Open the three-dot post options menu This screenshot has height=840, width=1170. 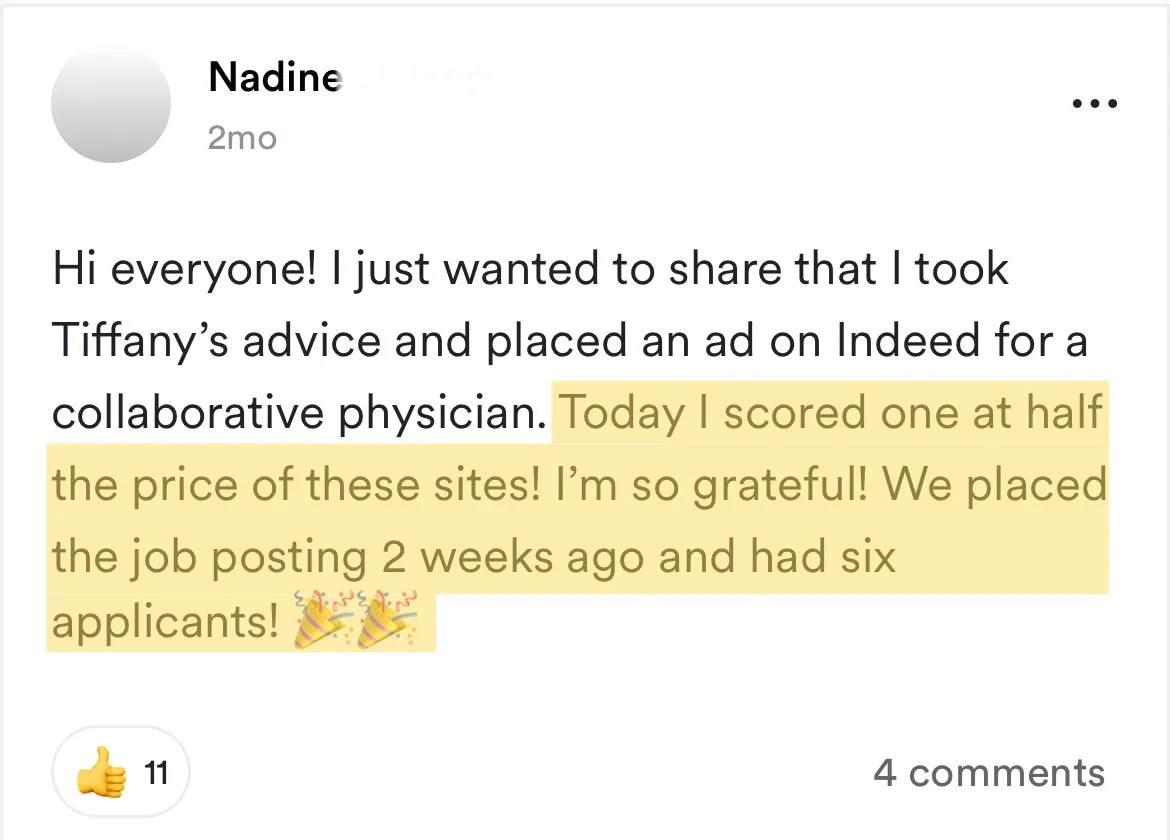point(1094,103)
